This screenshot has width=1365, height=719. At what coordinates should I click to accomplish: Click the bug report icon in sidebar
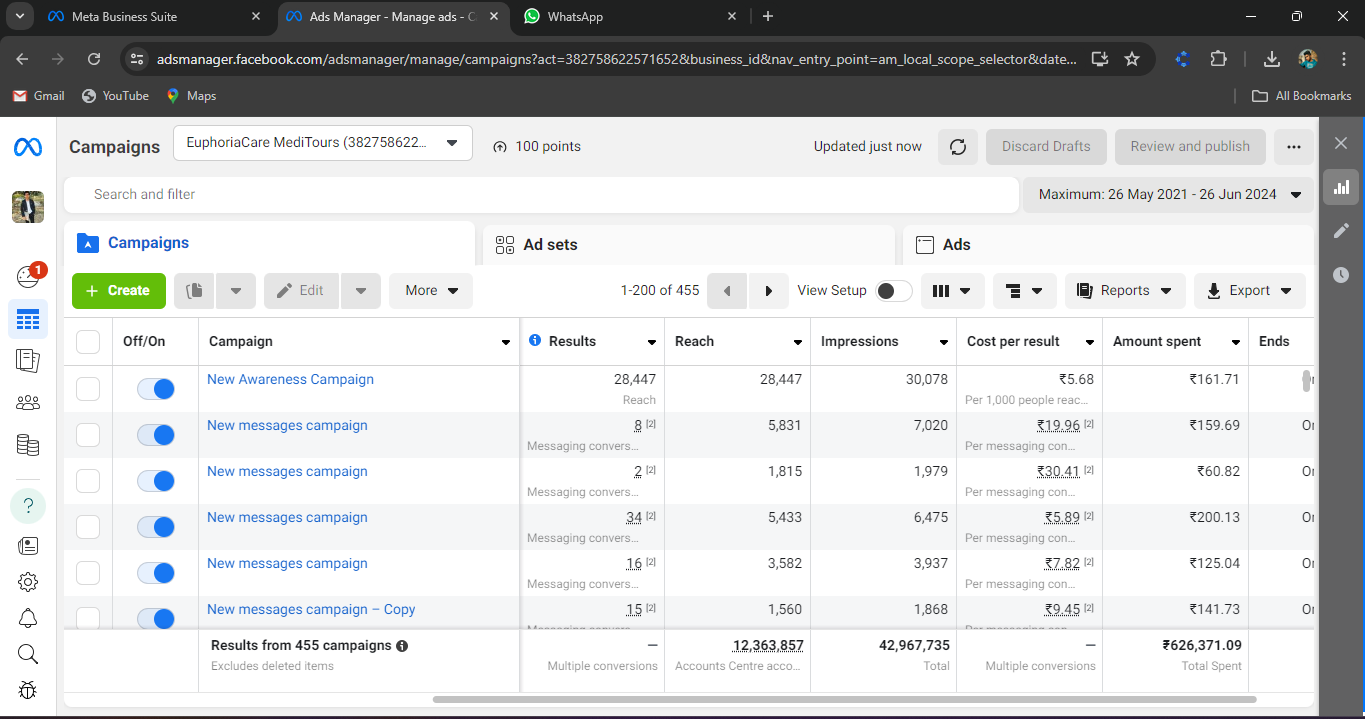coord(28,690)
